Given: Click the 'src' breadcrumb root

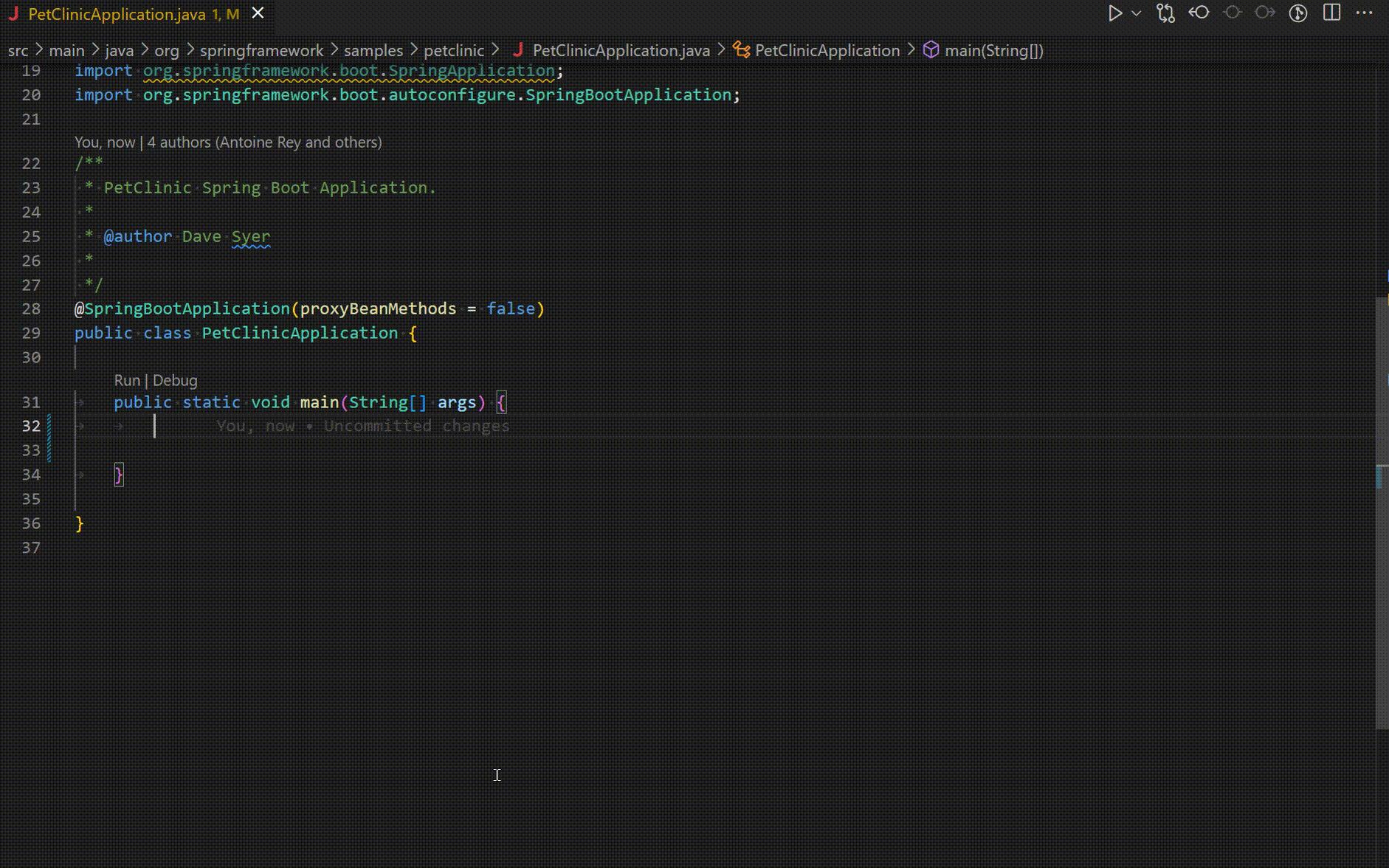Looking at the screenshot, I should [x=18, y=50].
